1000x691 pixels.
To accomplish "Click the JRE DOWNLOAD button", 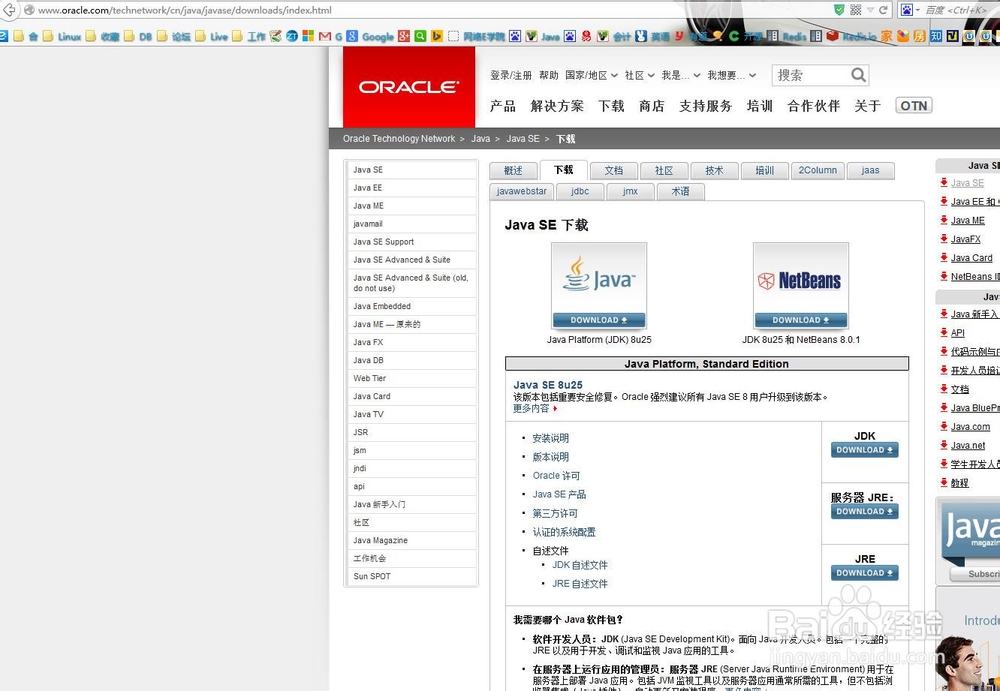I will [x=864, y=573].
